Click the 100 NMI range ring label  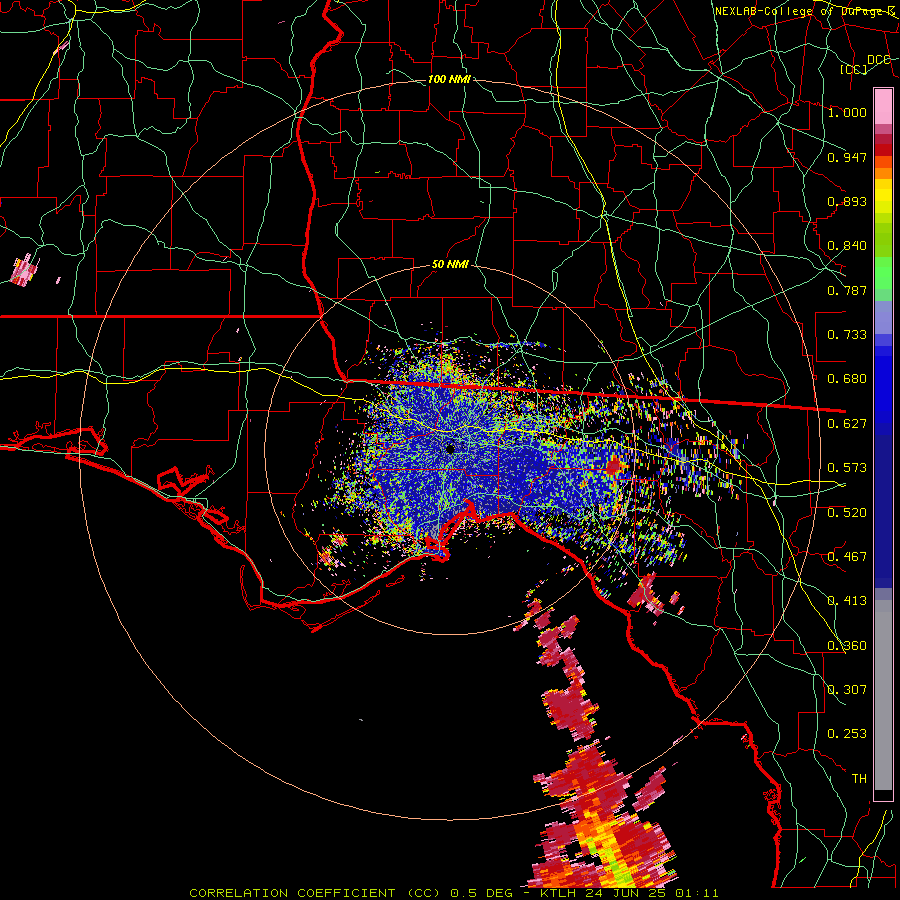tap(449, 79)
